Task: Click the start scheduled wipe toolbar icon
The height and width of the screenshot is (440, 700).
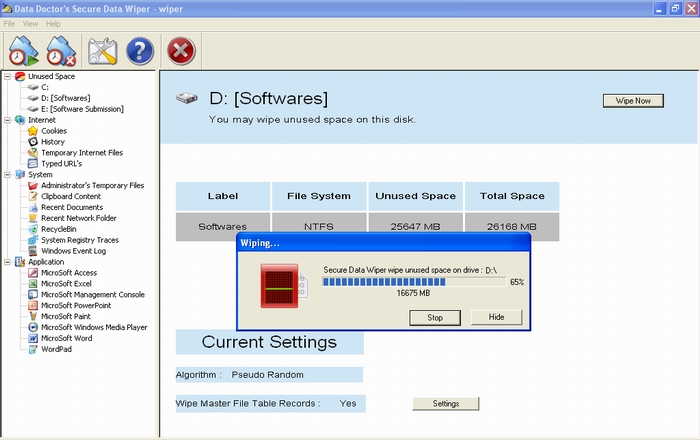Action: point(23,49)
